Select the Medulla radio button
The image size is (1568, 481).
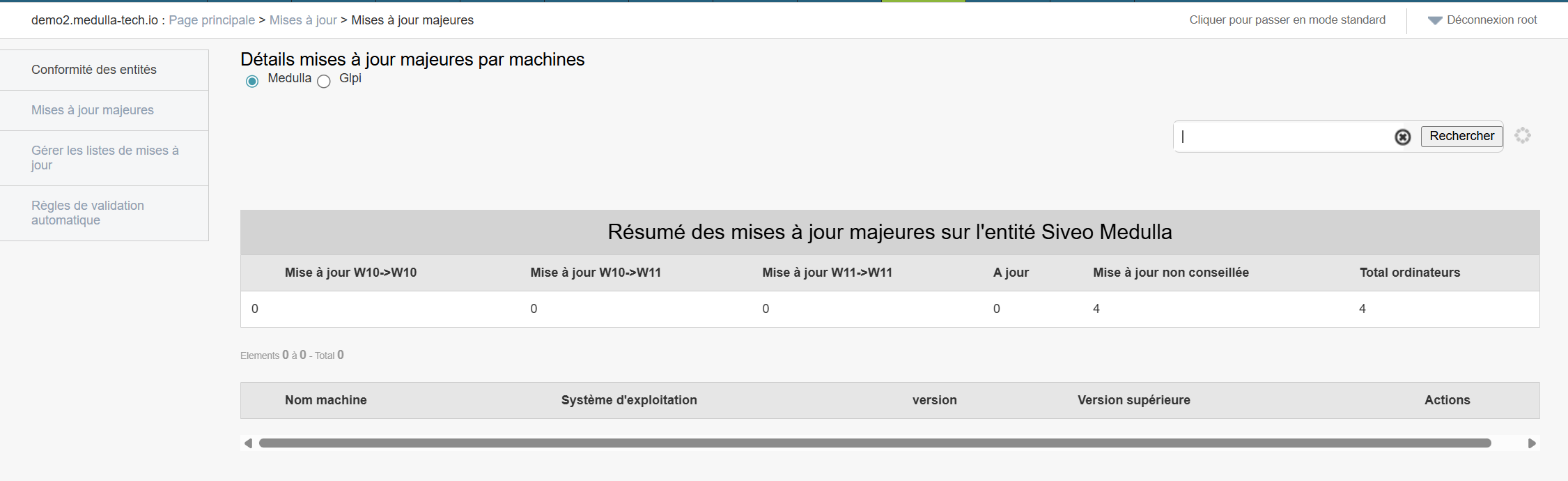(252, 82)
